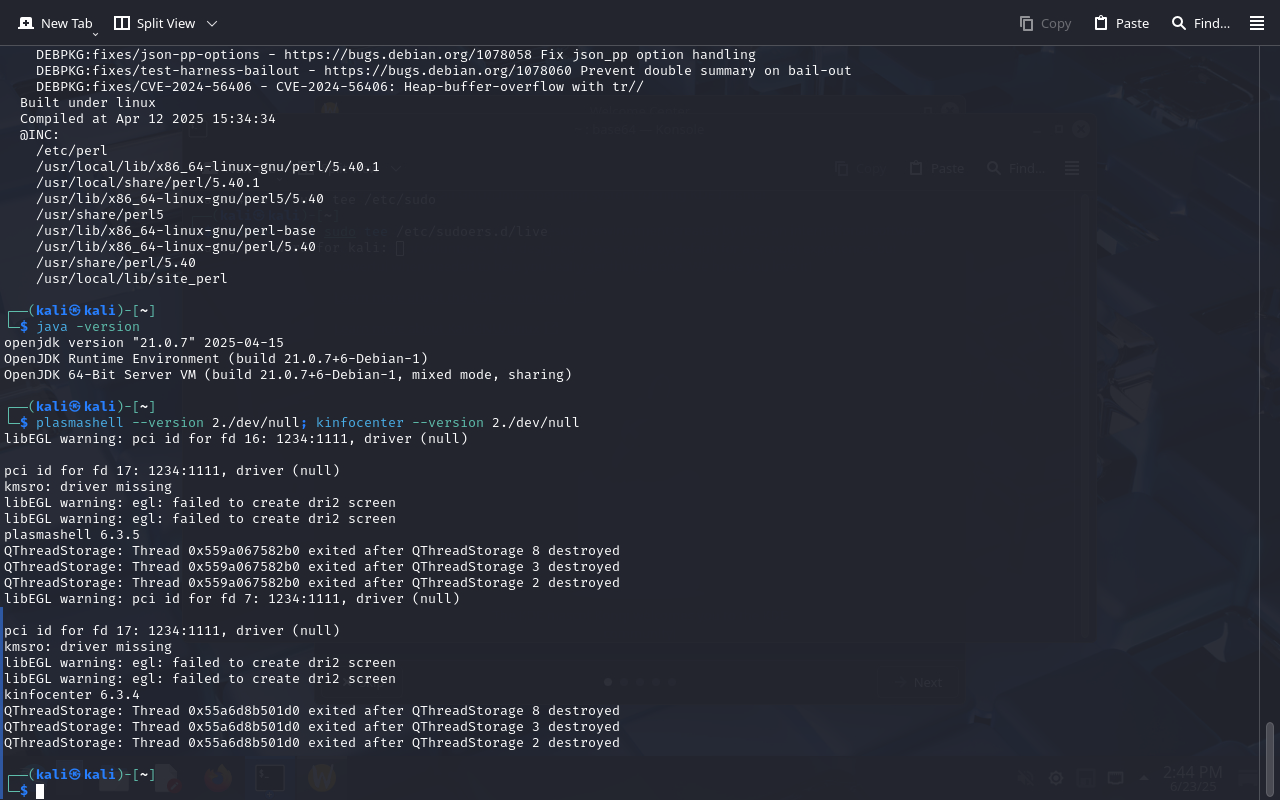Click the 'kinfocenter 6.3.4' version output
The width and height of the screenshot is (1280, 800).
72,695
